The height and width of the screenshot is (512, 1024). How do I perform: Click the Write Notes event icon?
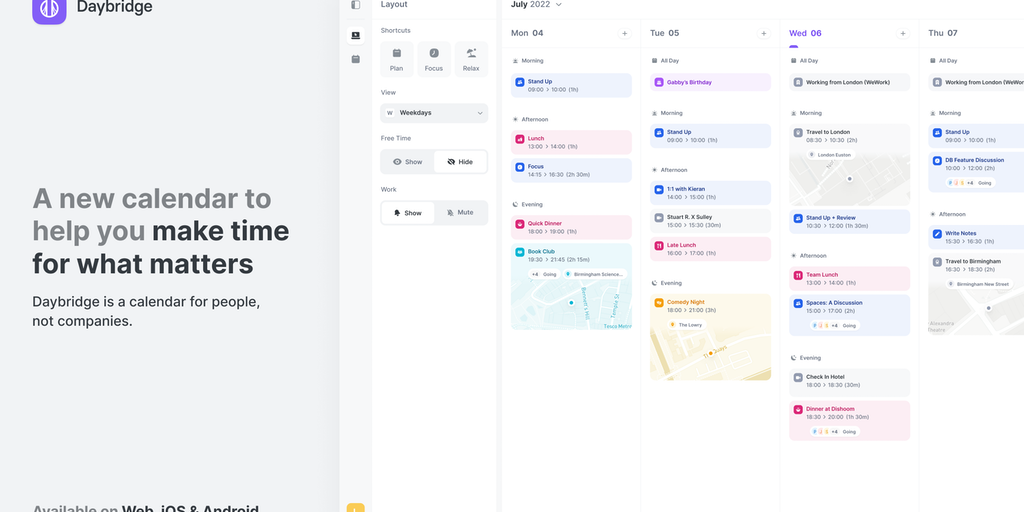pos(937,233)
